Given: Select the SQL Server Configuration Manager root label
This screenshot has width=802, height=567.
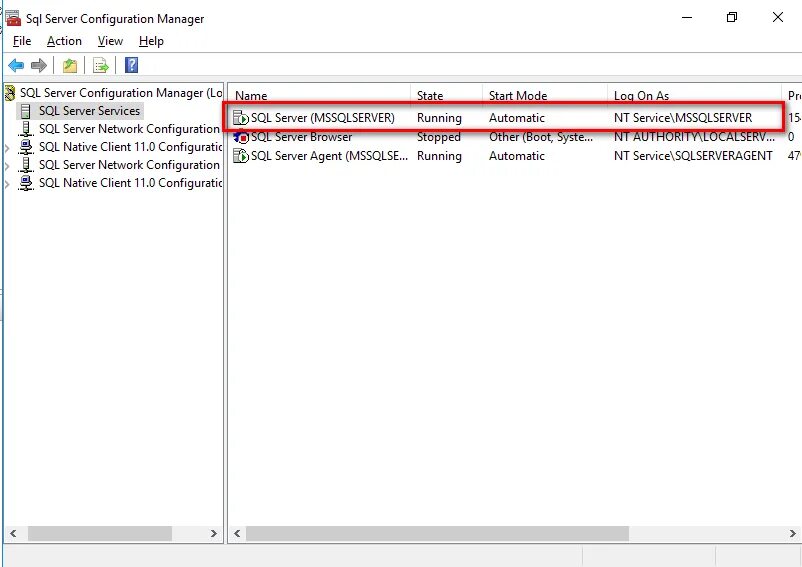Looking at the screenshot, I should tap(121, 93).
